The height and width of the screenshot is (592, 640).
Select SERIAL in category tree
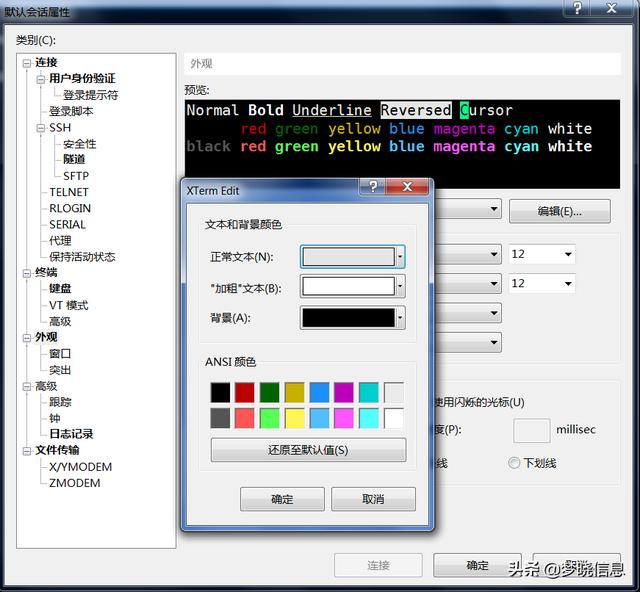click(67, 225)
